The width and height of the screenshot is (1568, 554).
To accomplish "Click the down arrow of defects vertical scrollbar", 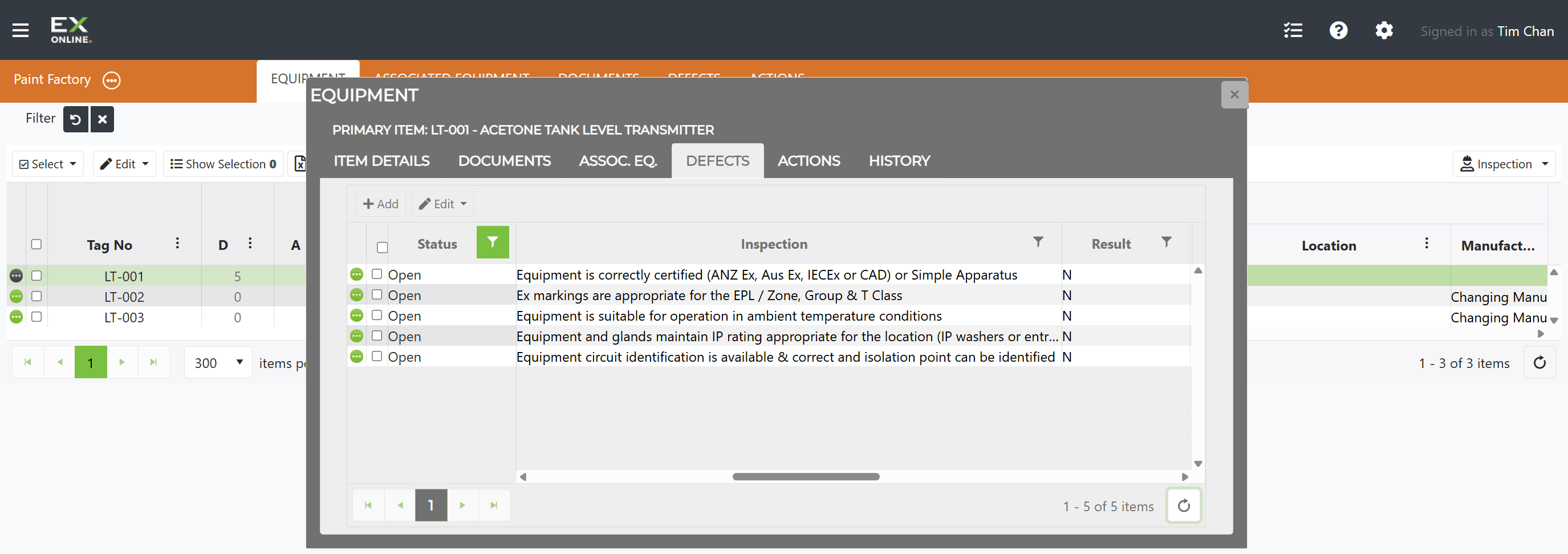I will click(1198, 464).
